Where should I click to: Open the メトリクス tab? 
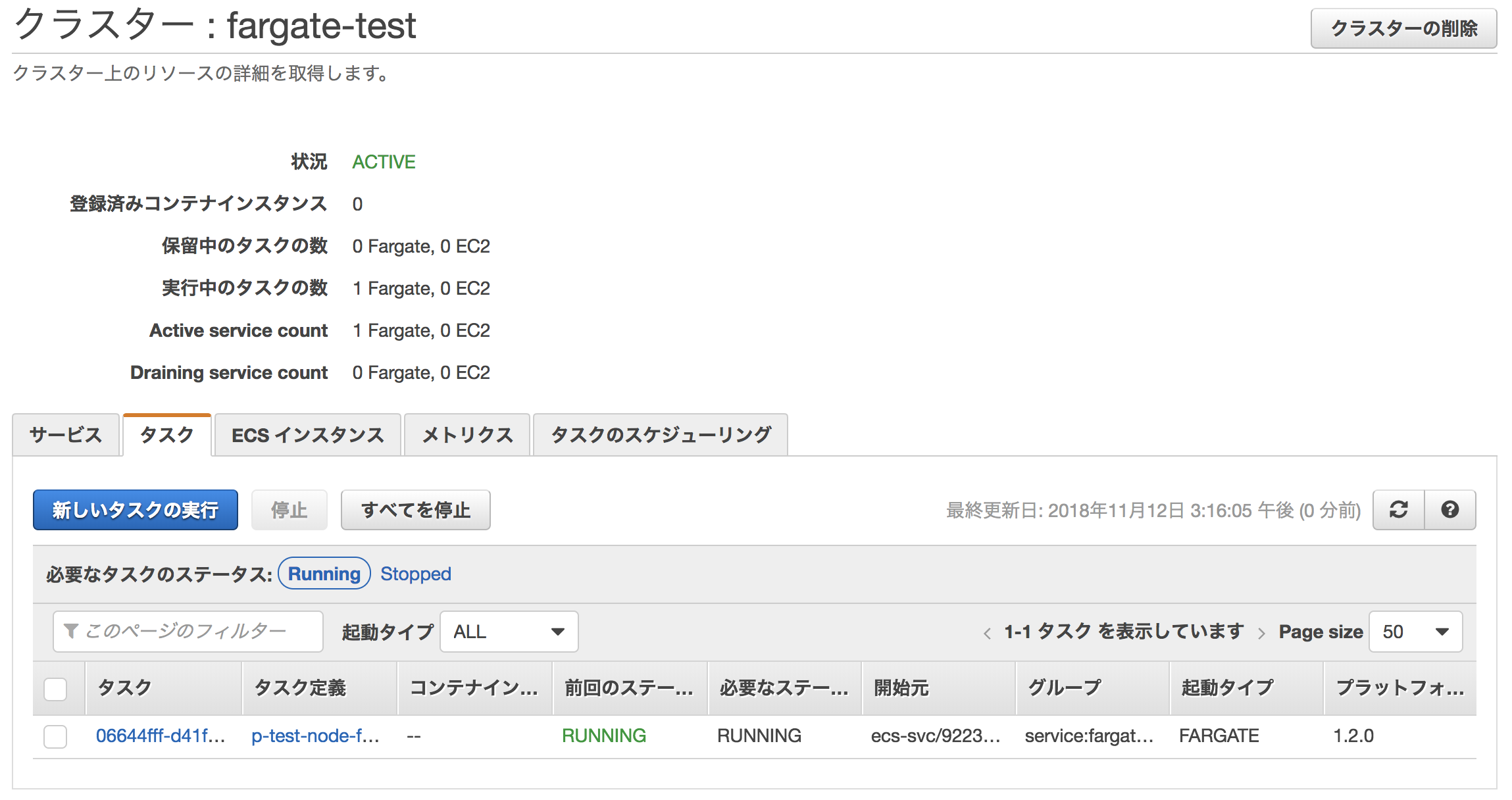(466, 435)
